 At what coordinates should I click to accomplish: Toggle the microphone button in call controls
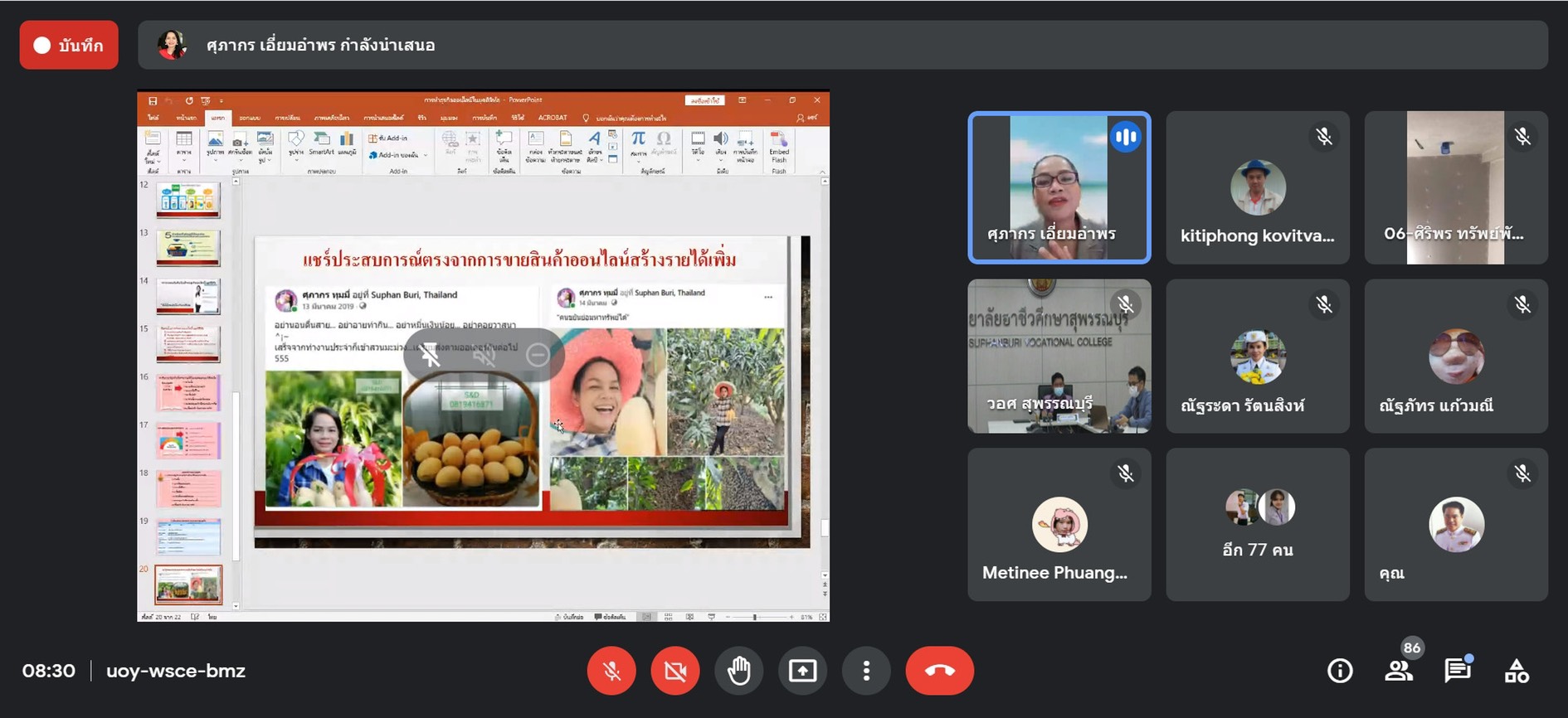611,671
